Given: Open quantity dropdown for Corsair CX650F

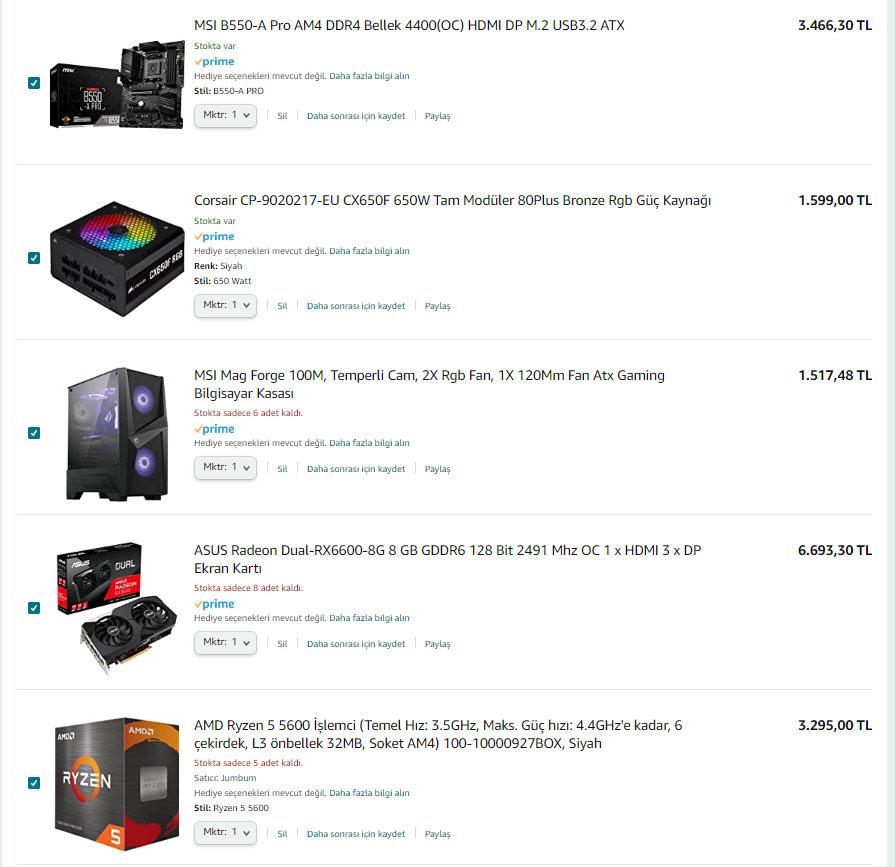Looking at the screenshot, I should [225, 305].
